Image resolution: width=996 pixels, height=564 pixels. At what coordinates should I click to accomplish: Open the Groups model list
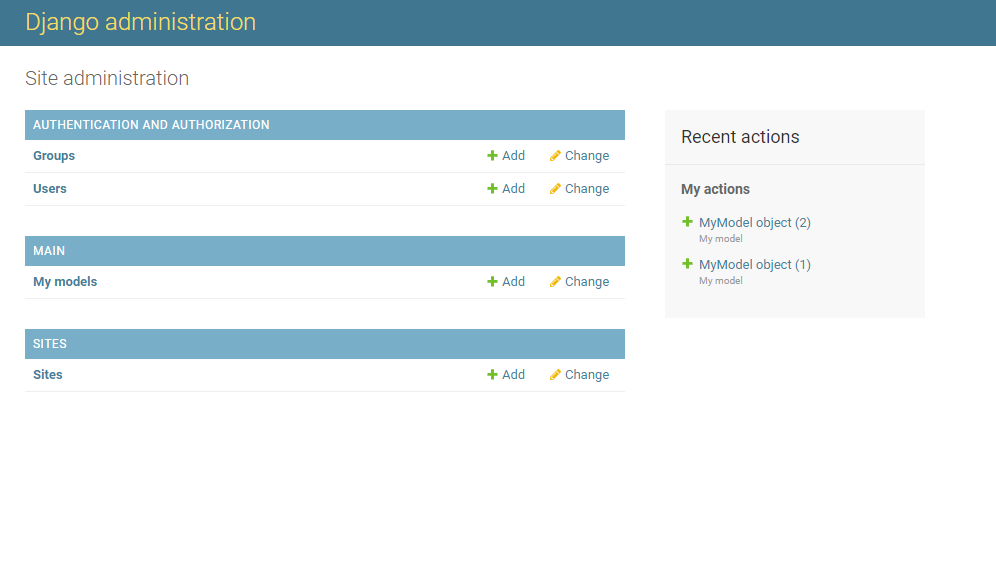point(54,156)
